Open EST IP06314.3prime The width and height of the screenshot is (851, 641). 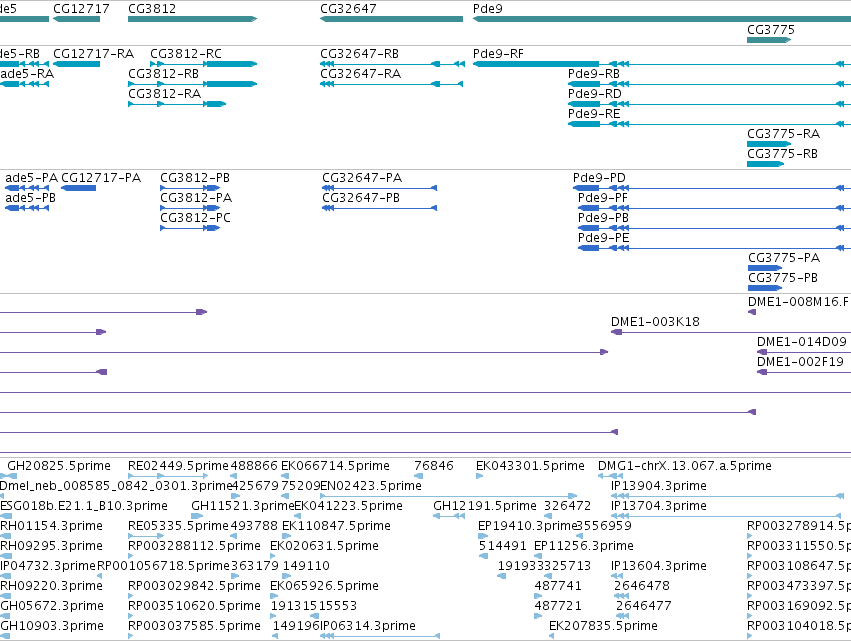click(368, 626)
